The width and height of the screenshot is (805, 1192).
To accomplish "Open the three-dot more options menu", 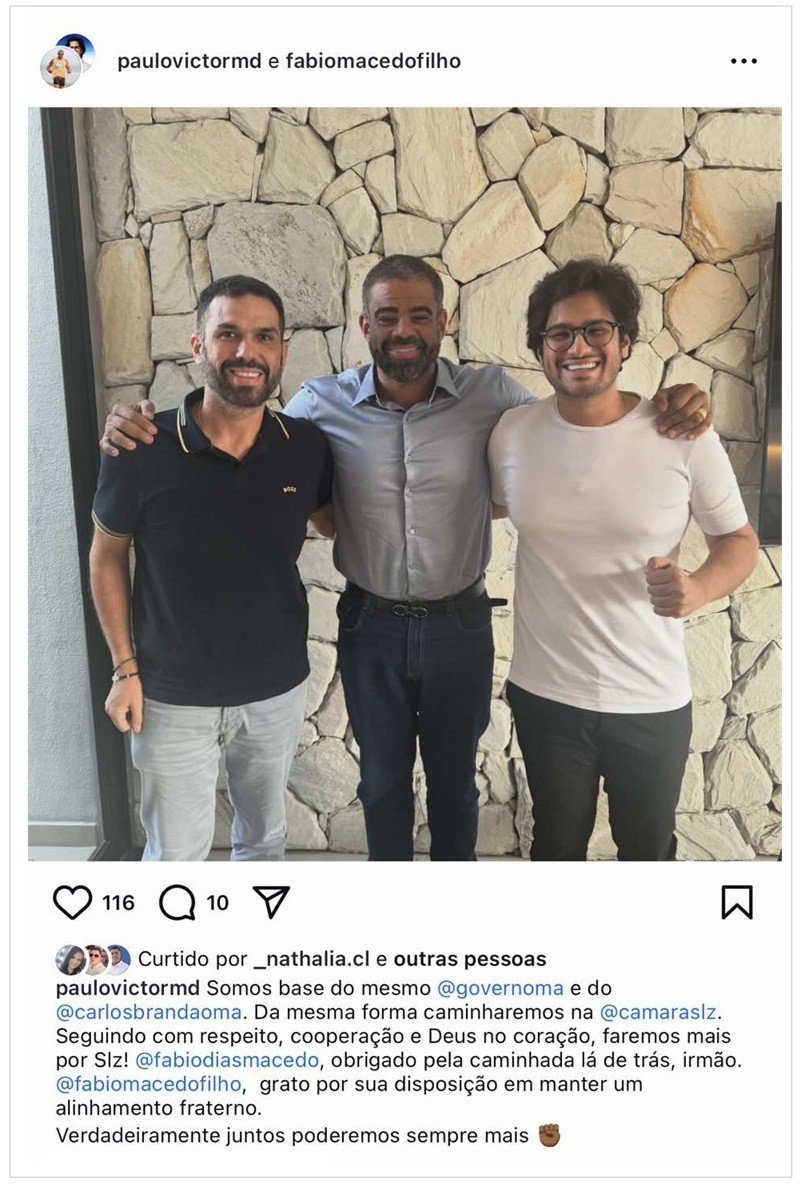I will tap(743, 61).
